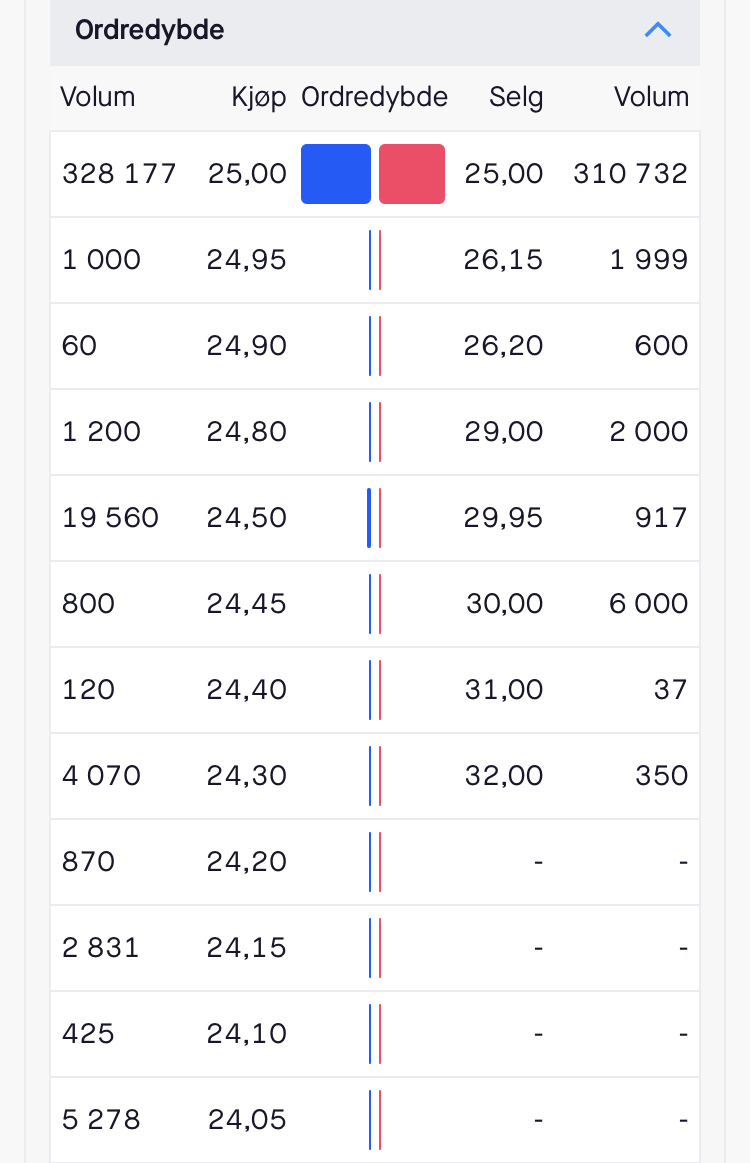
Task: Click the sell volume 6 000
Action: [648, 604]
